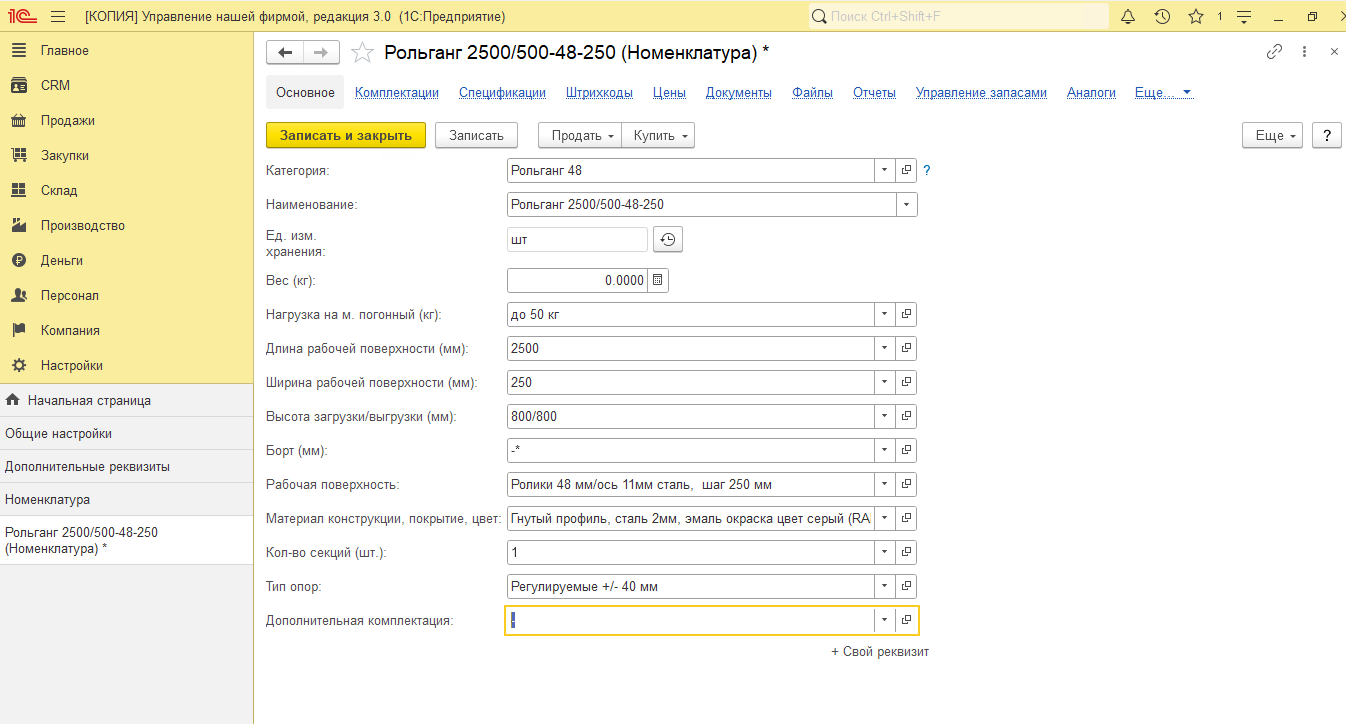The width and height of the screenshot is (1346, 724).
Task: Open Категория value with the open-form icon
Action: [906, 171]
